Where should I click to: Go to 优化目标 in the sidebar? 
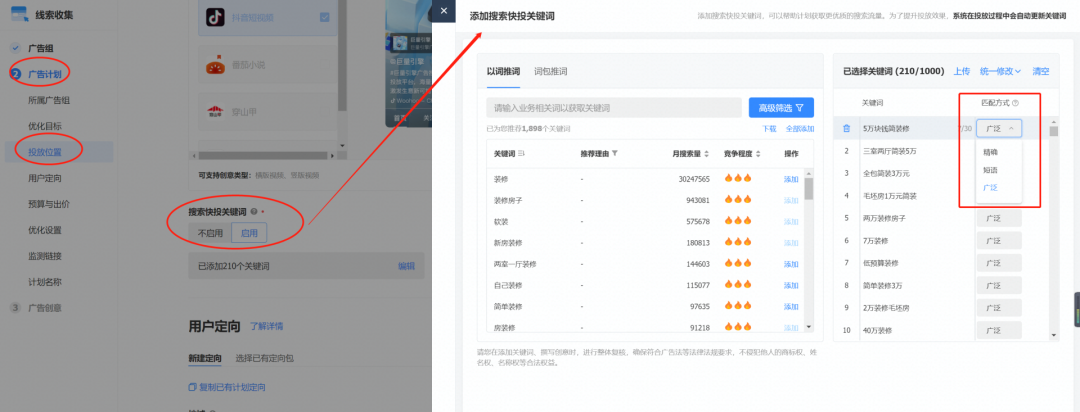coord(45,126)
